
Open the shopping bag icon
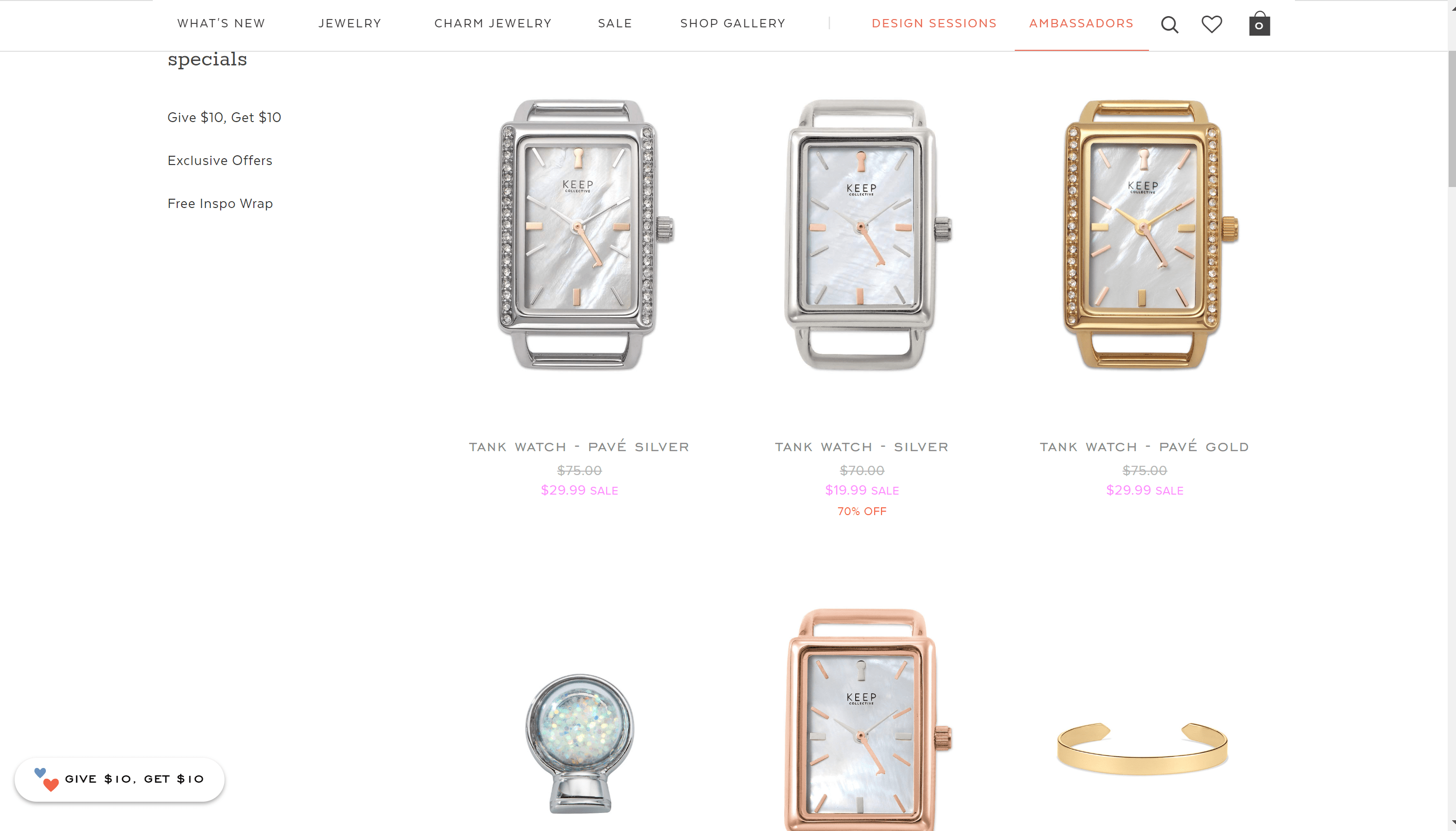(1259, 23)
